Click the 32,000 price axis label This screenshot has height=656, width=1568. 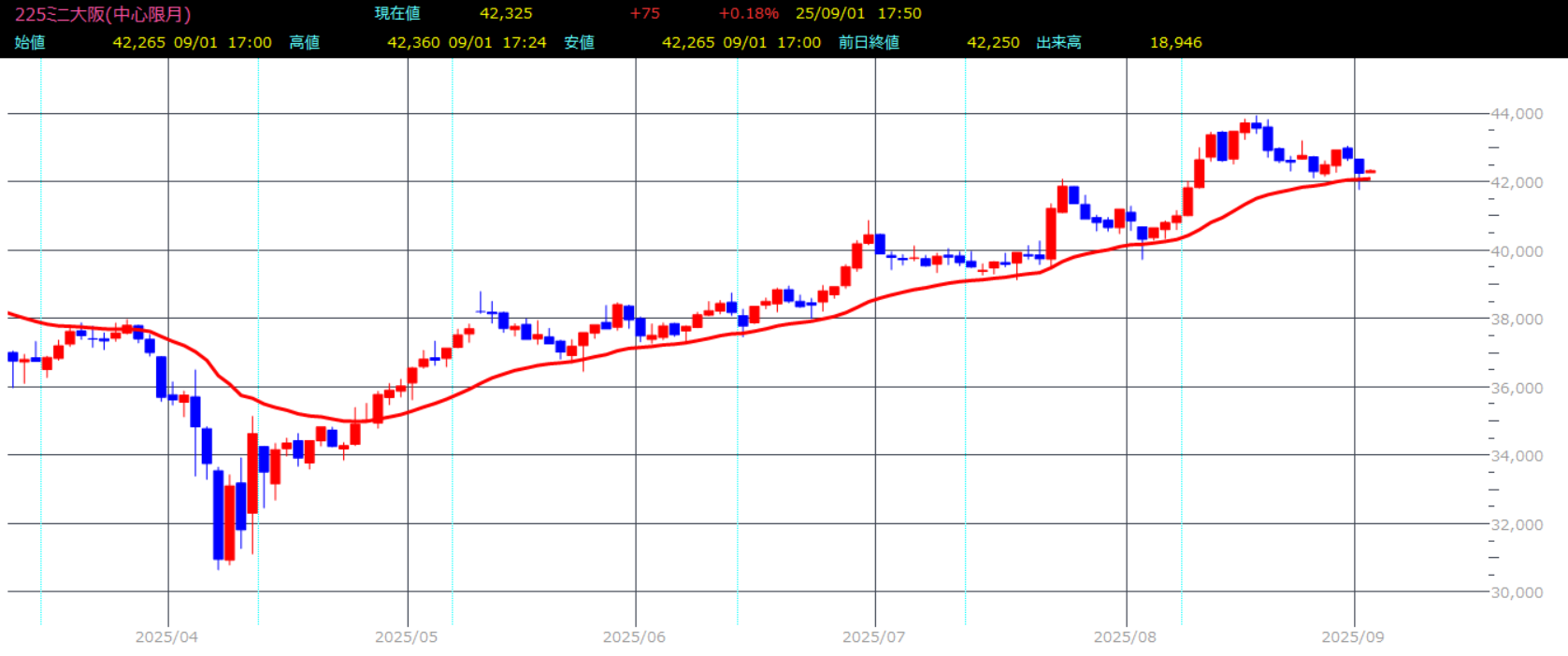click(x=1517, y=524)
